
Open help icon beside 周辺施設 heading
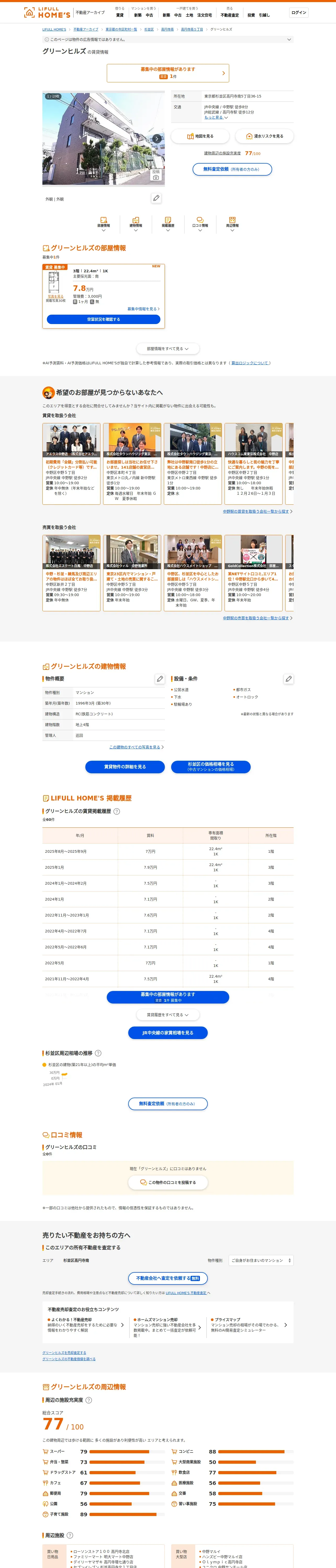70,1535
